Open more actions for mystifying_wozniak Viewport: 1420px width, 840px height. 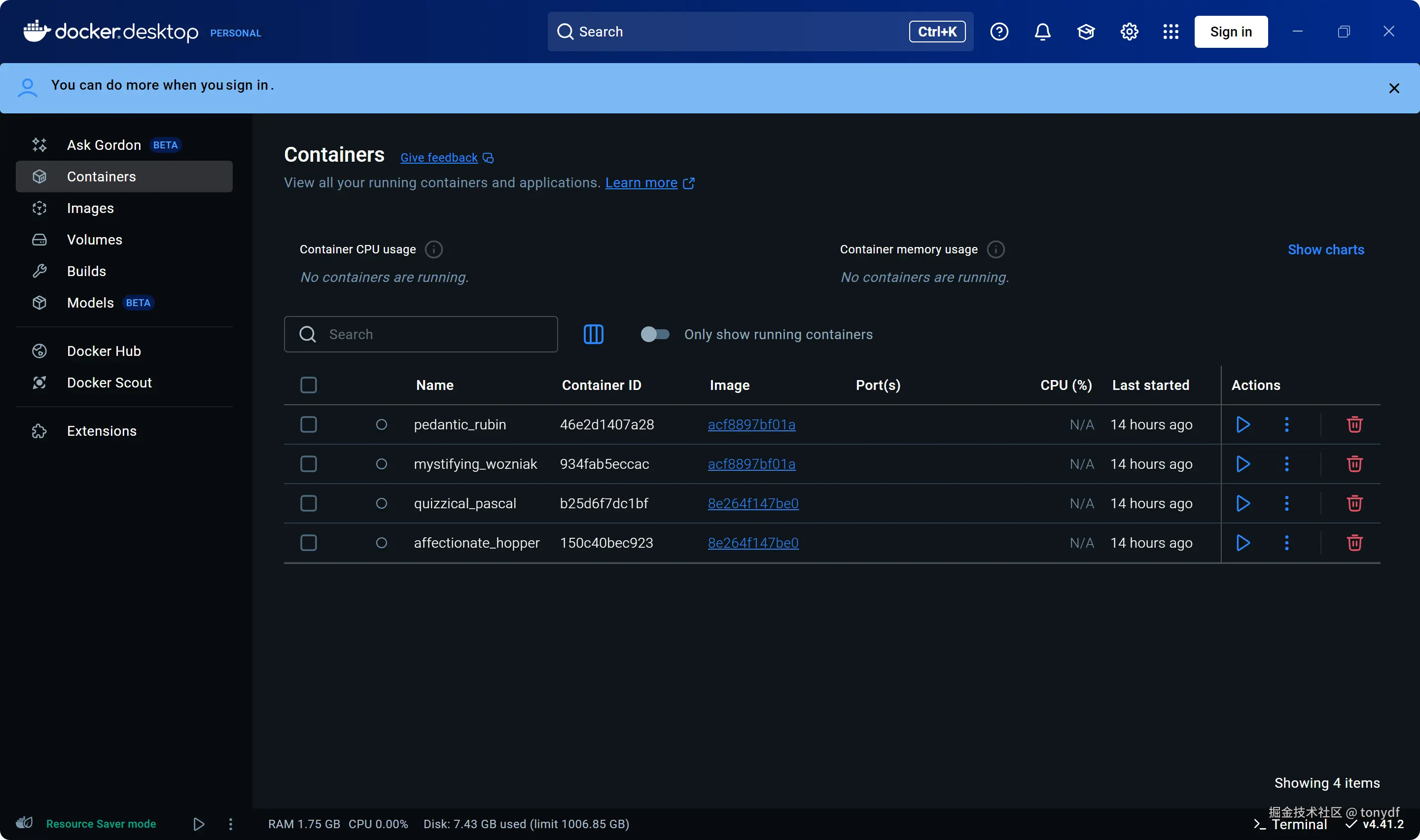tap(1286, 464)
